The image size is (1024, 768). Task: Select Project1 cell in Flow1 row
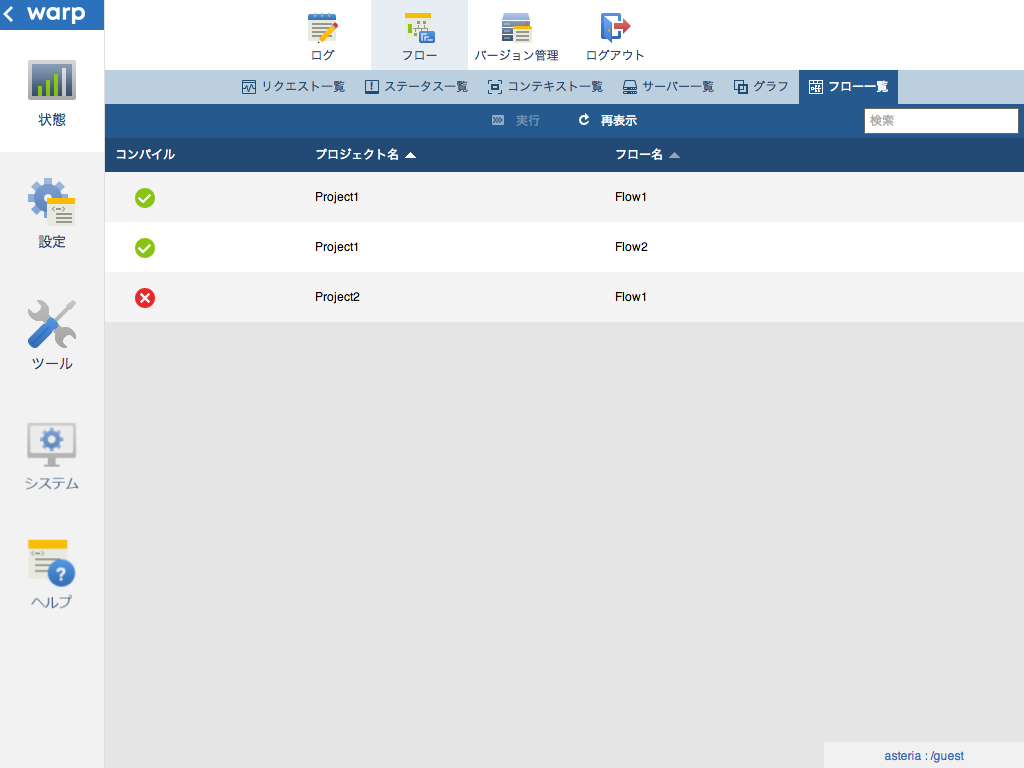336,197
